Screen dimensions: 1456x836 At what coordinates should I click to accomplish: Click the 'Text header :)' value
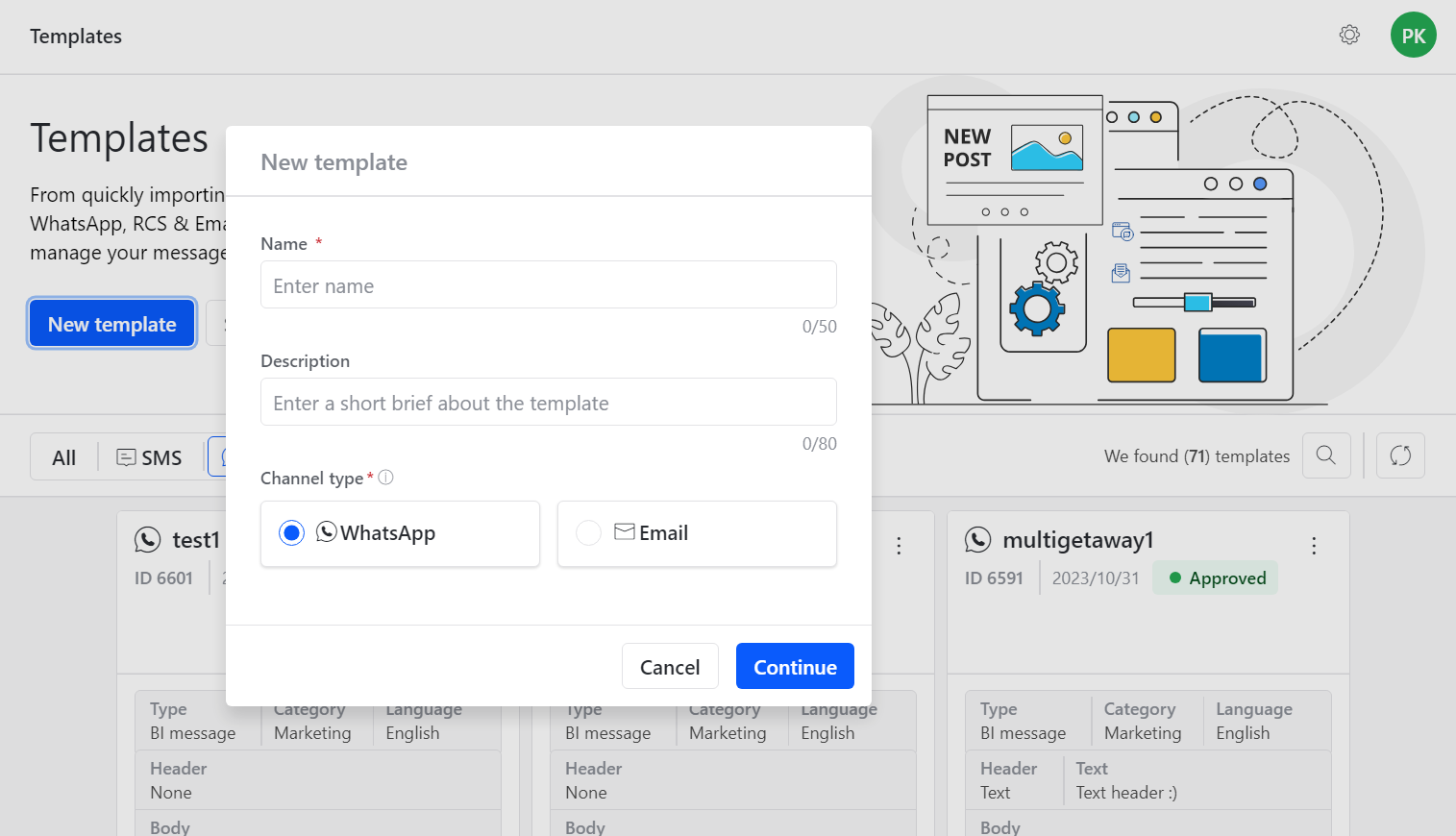1126,793
